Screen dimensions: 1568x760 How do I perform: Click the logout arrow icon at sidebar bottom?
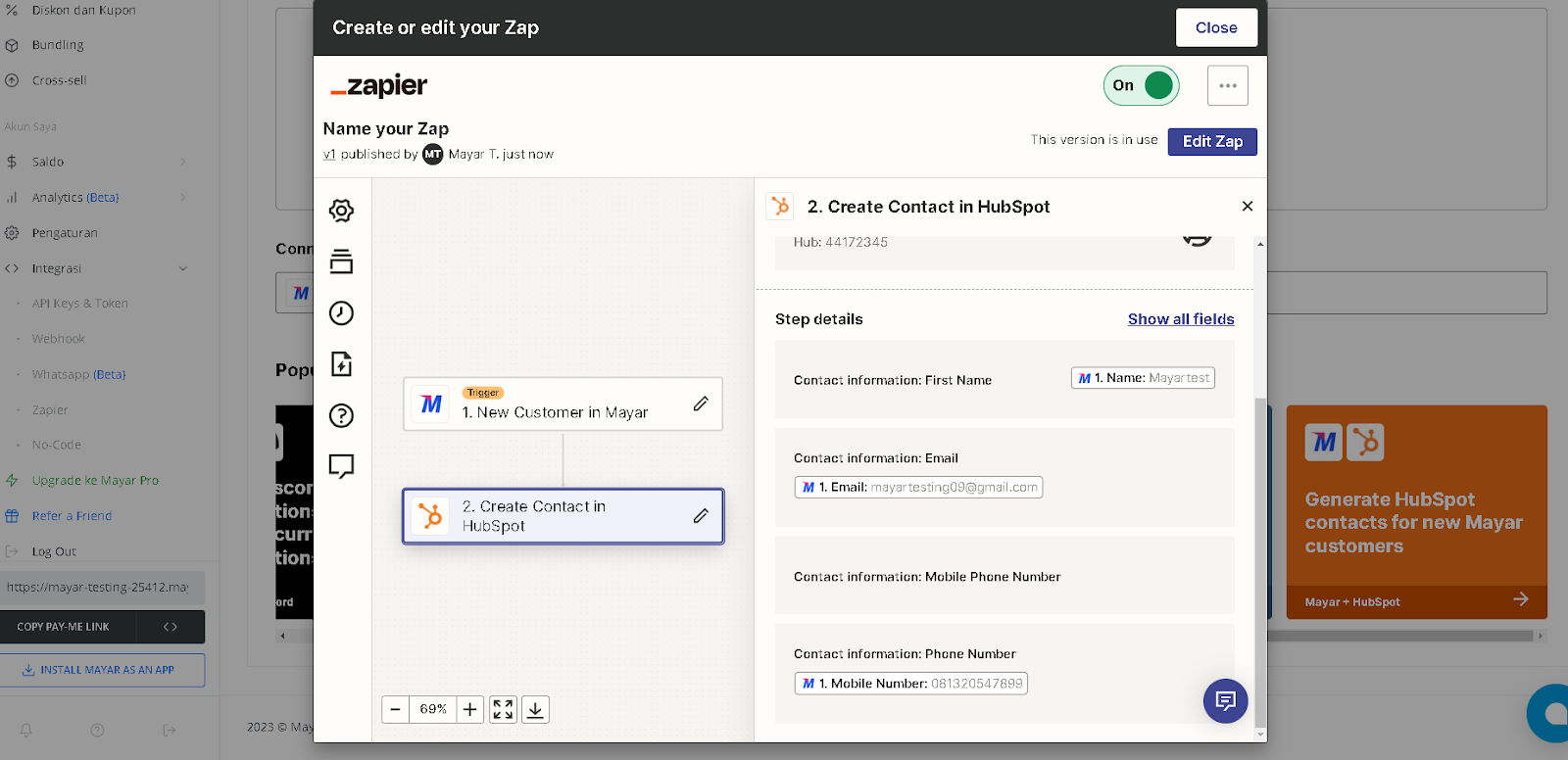[169, 730]
